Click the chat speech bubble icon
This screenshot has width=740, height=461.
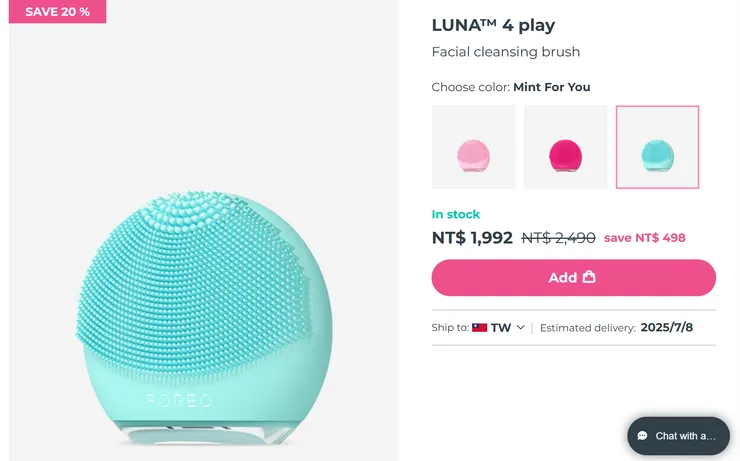pos(643,436)
